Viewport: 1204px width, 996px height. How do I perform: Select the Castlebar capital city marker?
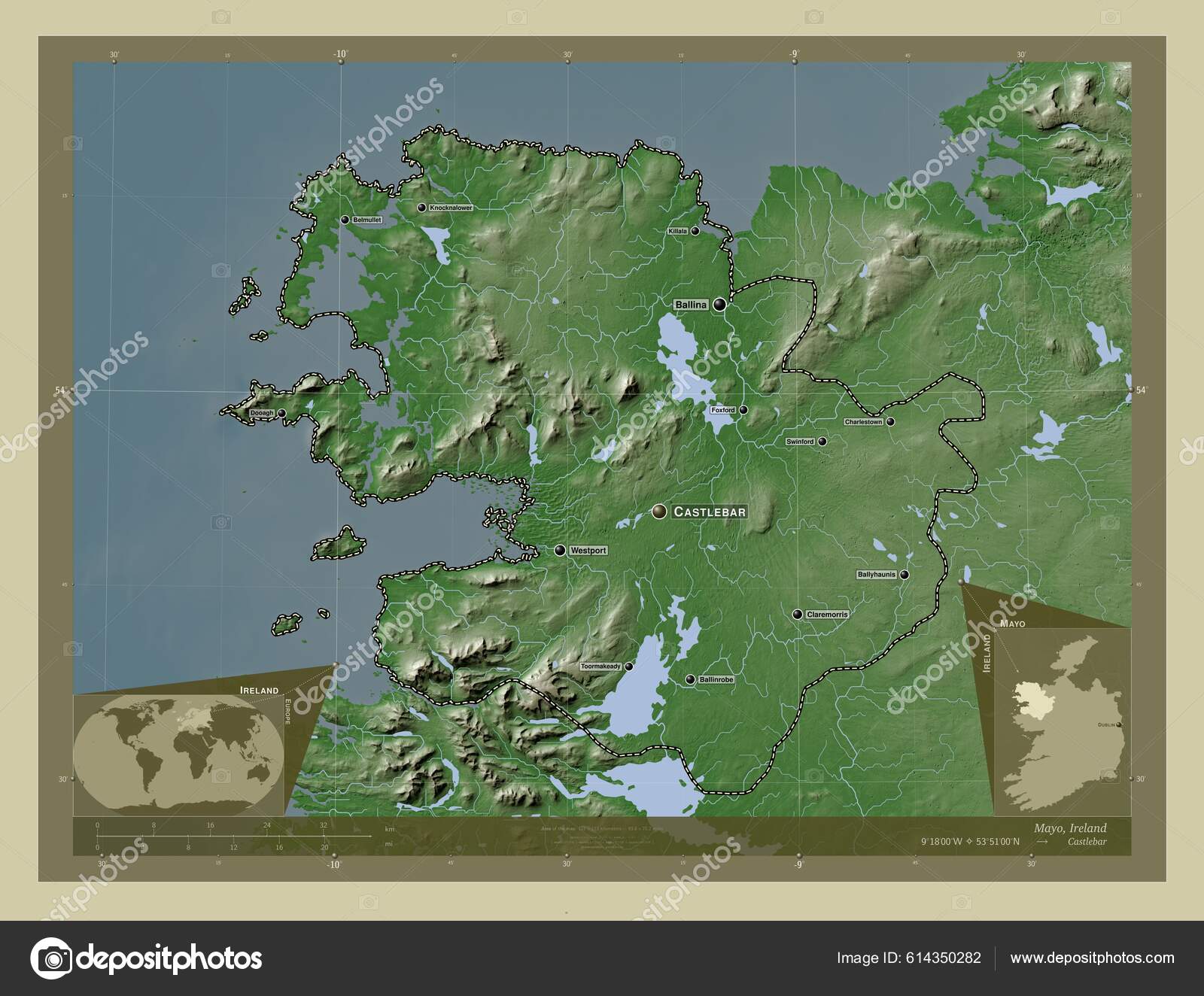pyautogui.click(x=661, y=512)
